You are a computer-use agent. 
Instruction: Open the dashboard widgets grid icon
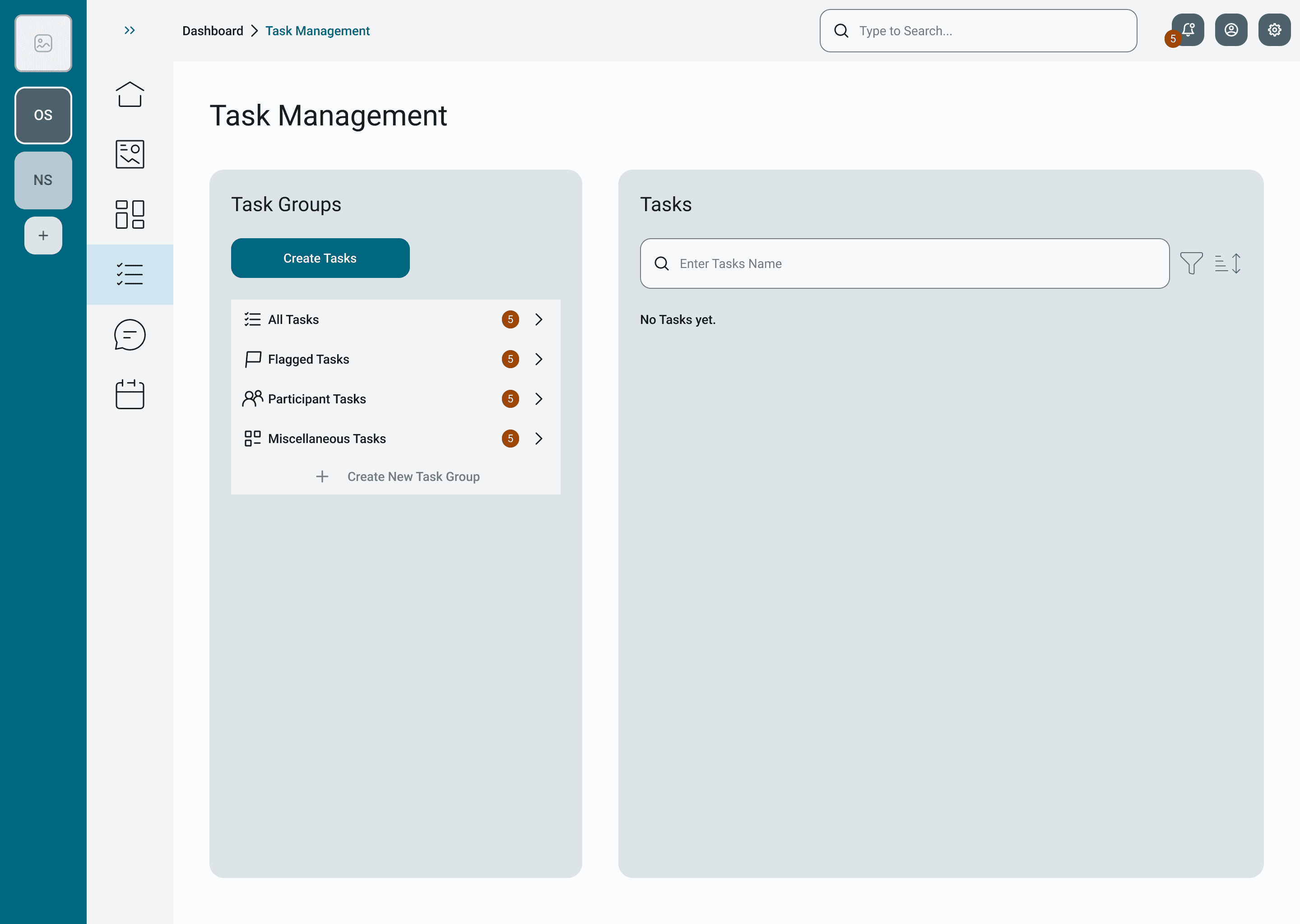click(x=130, y=214)
